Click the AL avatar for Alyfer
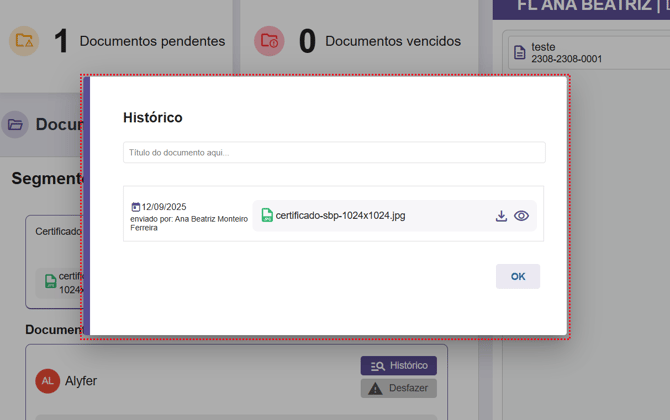The width and height of the screenshot is (670, 420). [47, 381]
